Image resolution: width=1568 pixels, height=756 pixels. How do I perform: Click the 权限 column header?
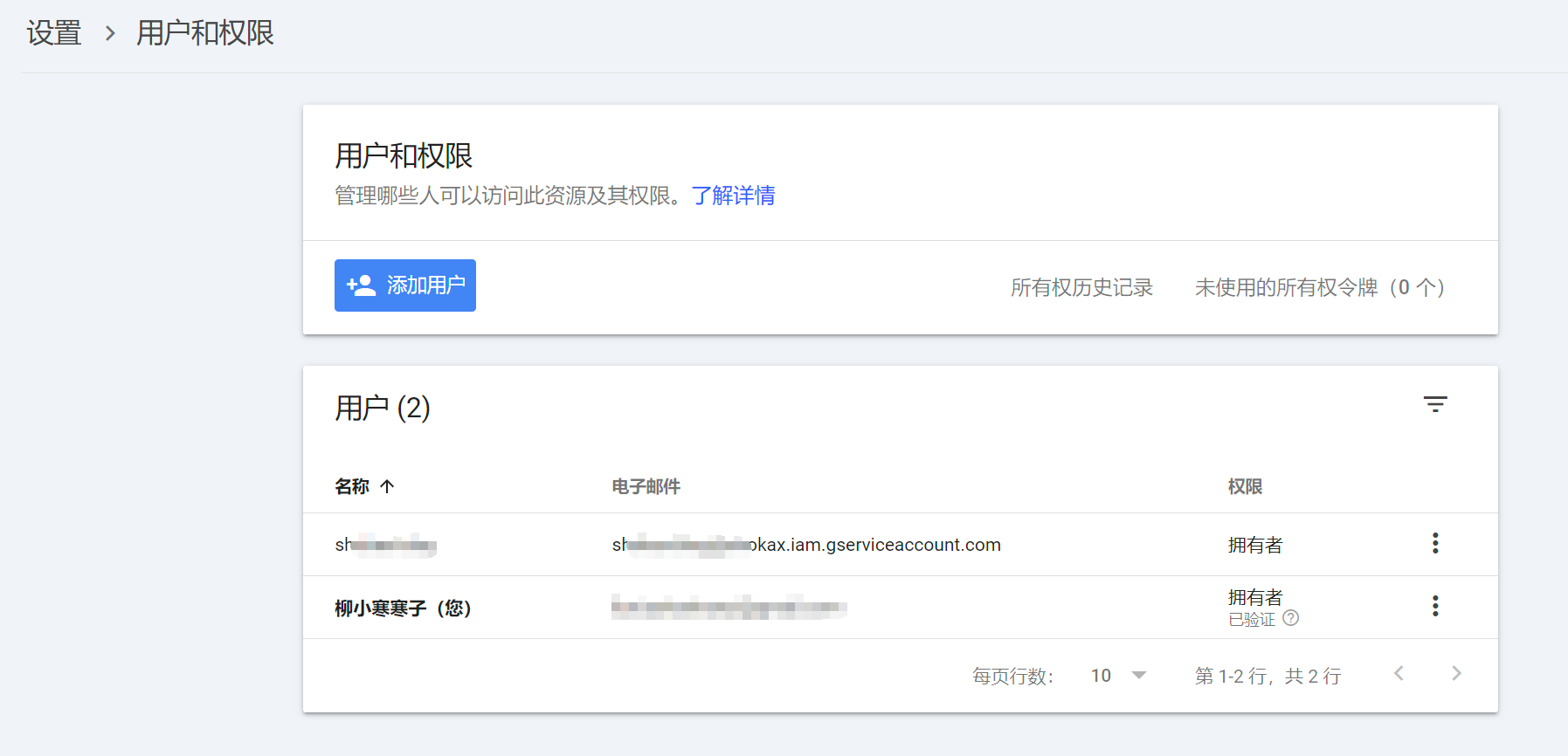(1245, 486)
